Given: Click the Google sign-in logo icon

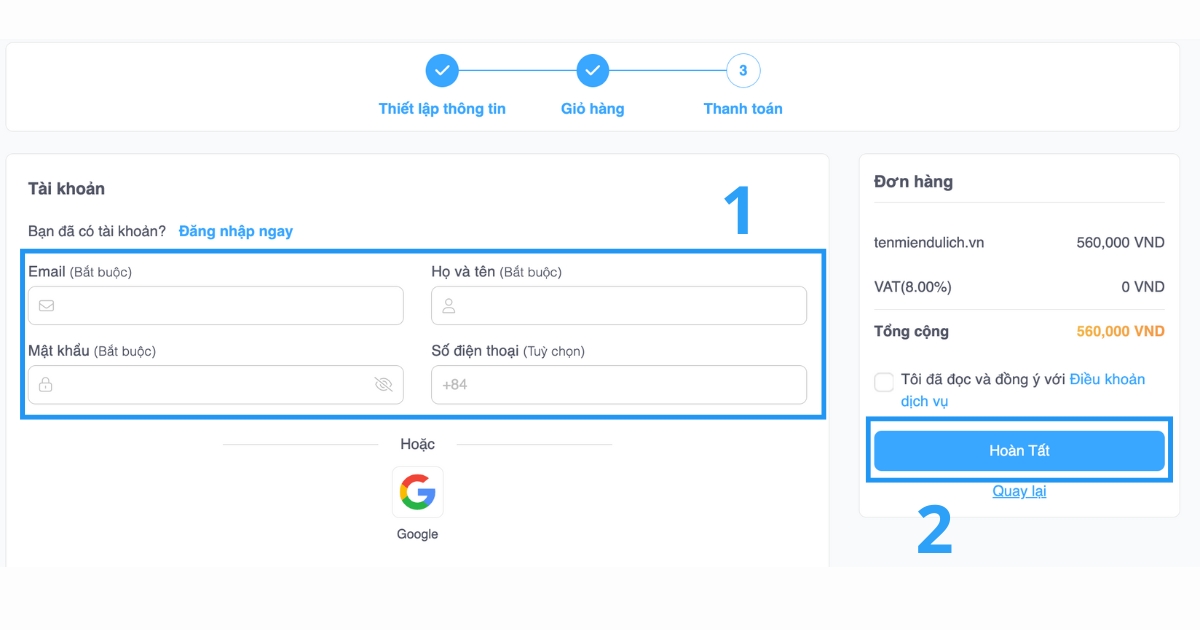Looking at the screenshot, I should point(417,492).
